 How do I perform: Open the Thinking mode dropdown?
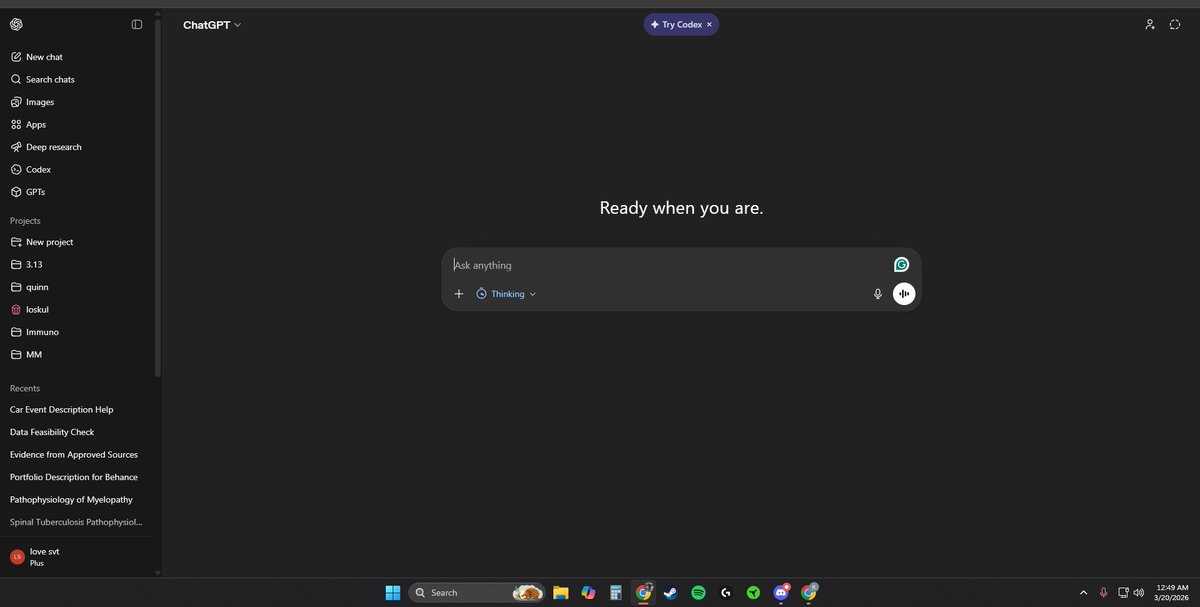506,294
